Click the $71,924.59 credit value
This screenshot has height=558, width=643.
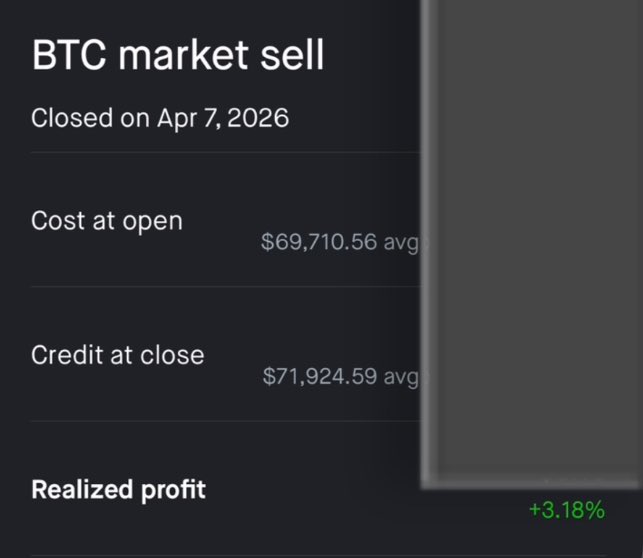pos(321,377)
